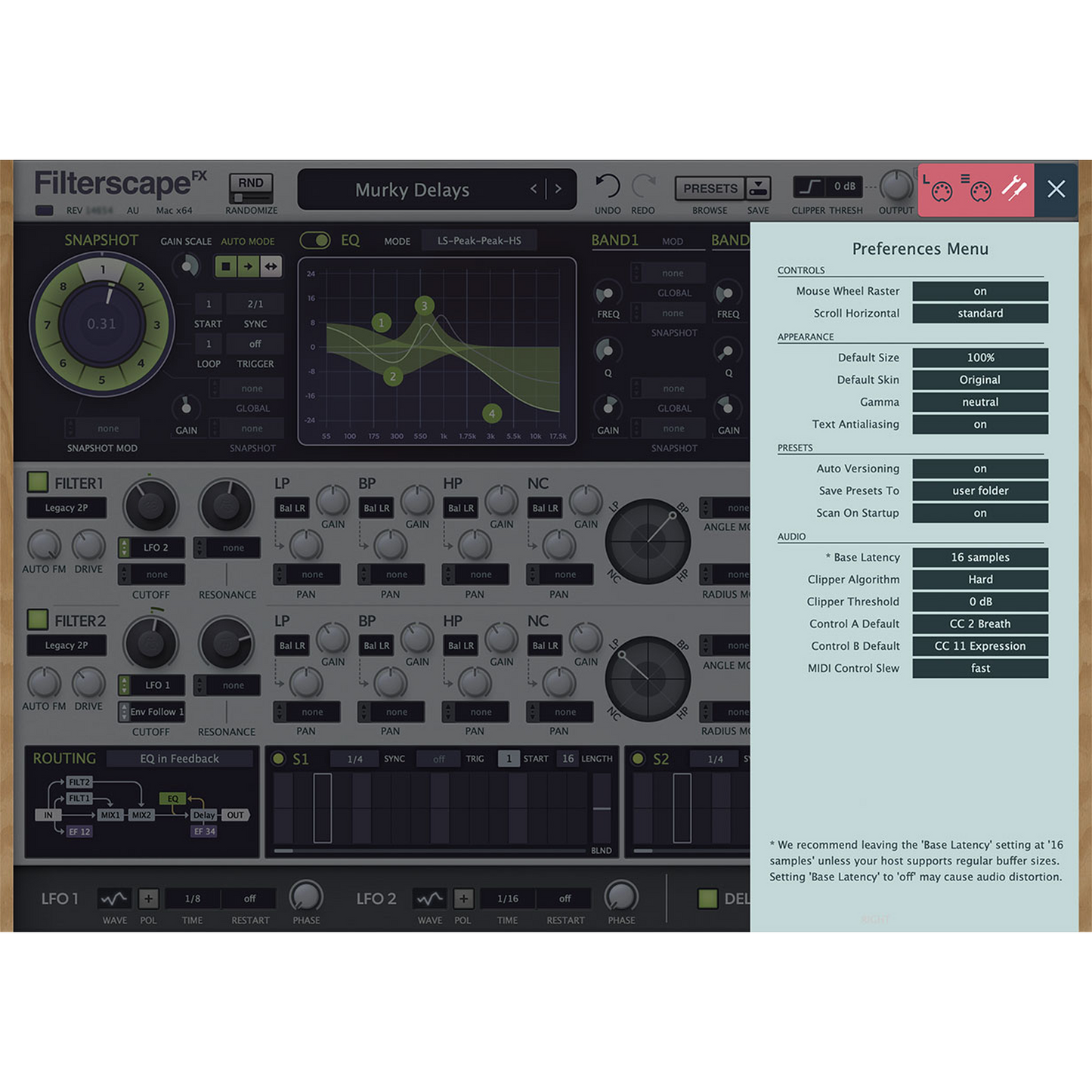Click the save preset disk icon
This screenshot has width=1092, height=1092.
[x=758, y=187]
